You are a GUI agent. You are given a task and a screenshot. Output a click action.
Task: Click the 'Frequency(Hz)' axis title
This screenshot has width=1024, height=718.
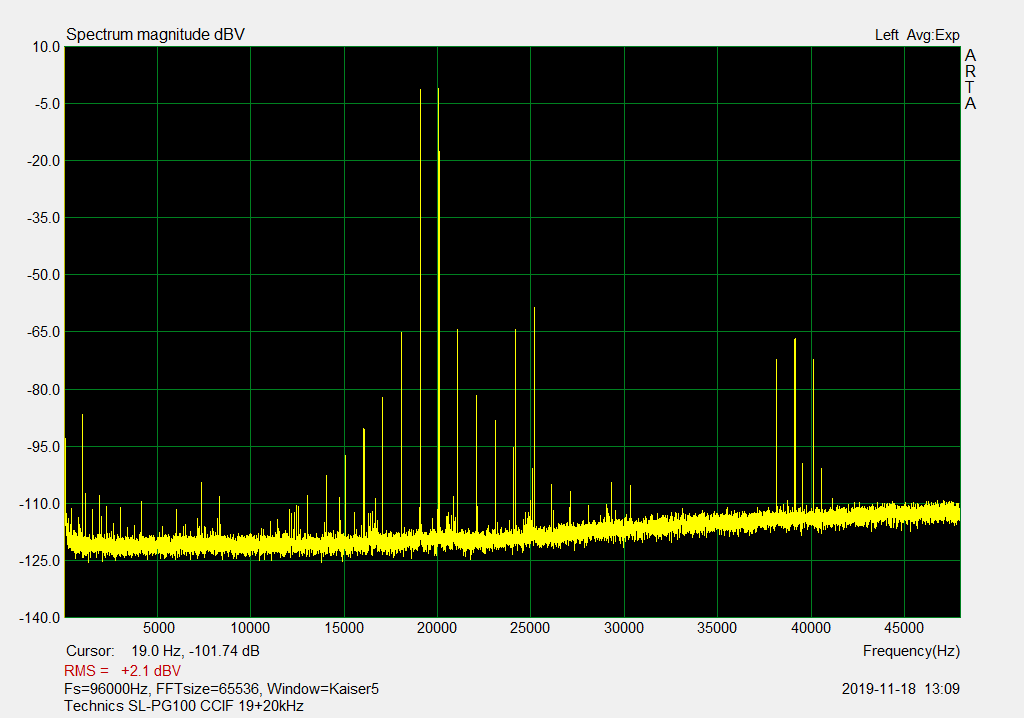911,651
